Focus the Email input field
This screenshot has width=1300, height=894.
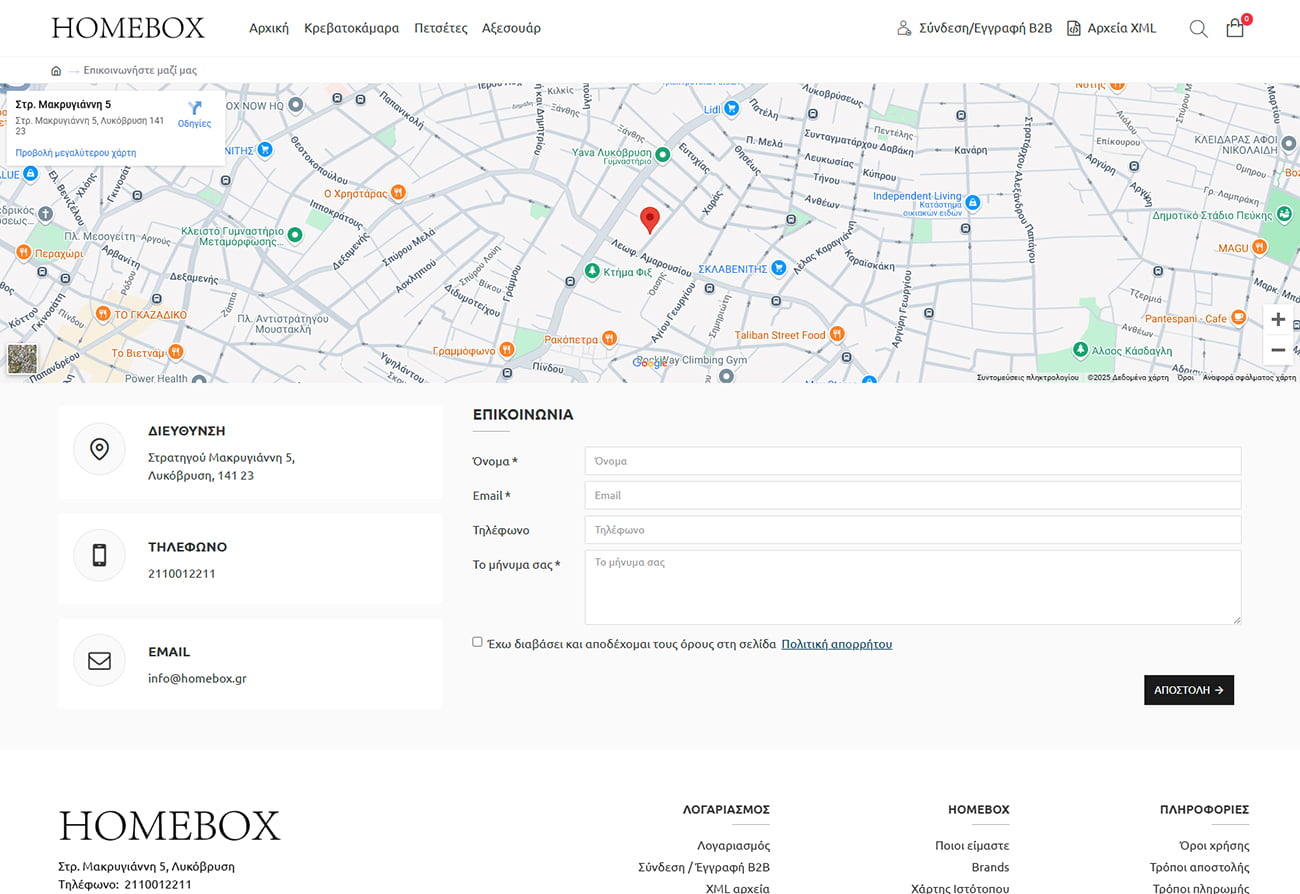(913, 495)
